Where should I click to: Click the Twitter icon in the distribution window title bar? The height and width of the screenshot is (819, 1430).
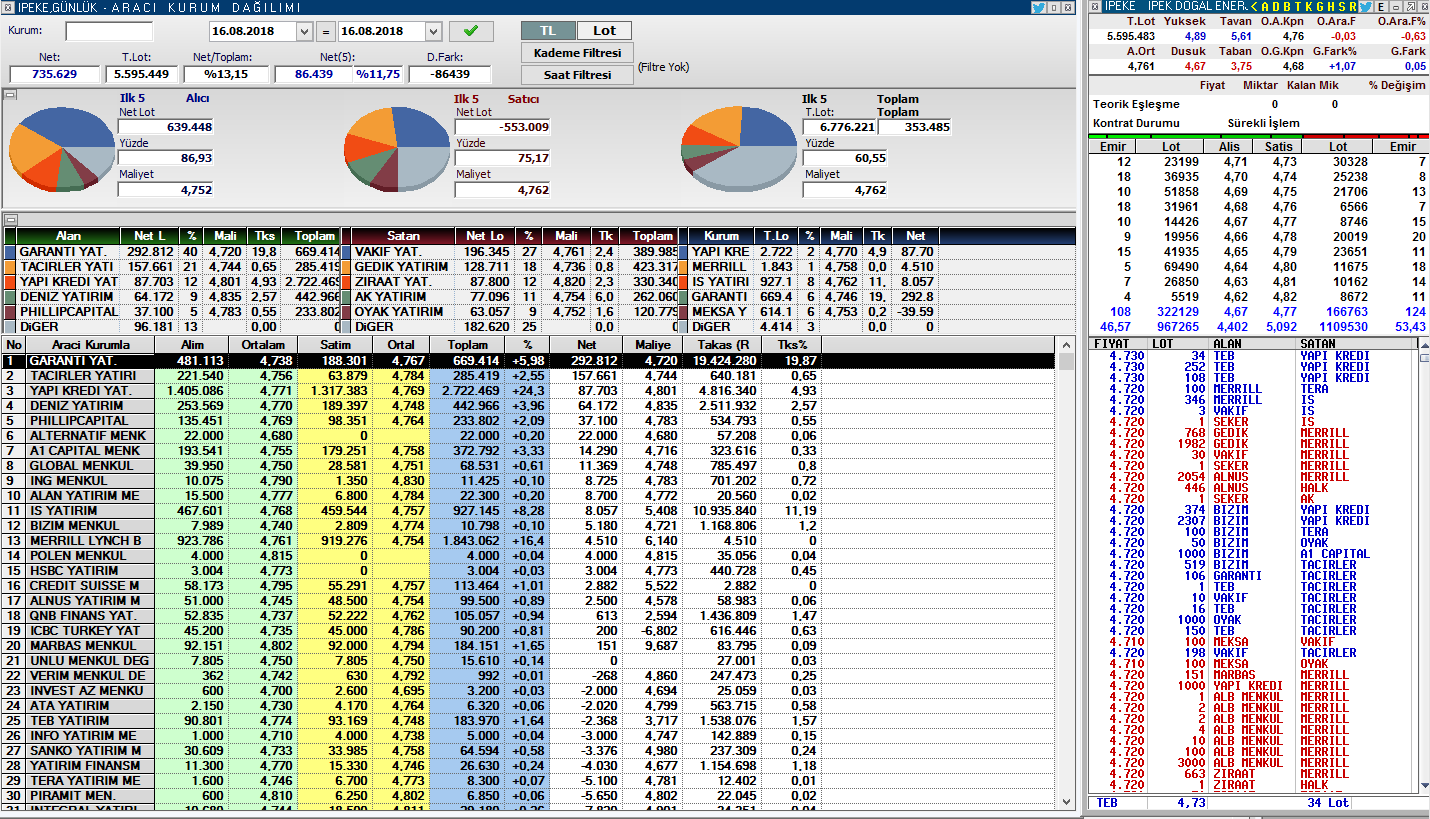pyautogui.click(x=1038, y=7)
